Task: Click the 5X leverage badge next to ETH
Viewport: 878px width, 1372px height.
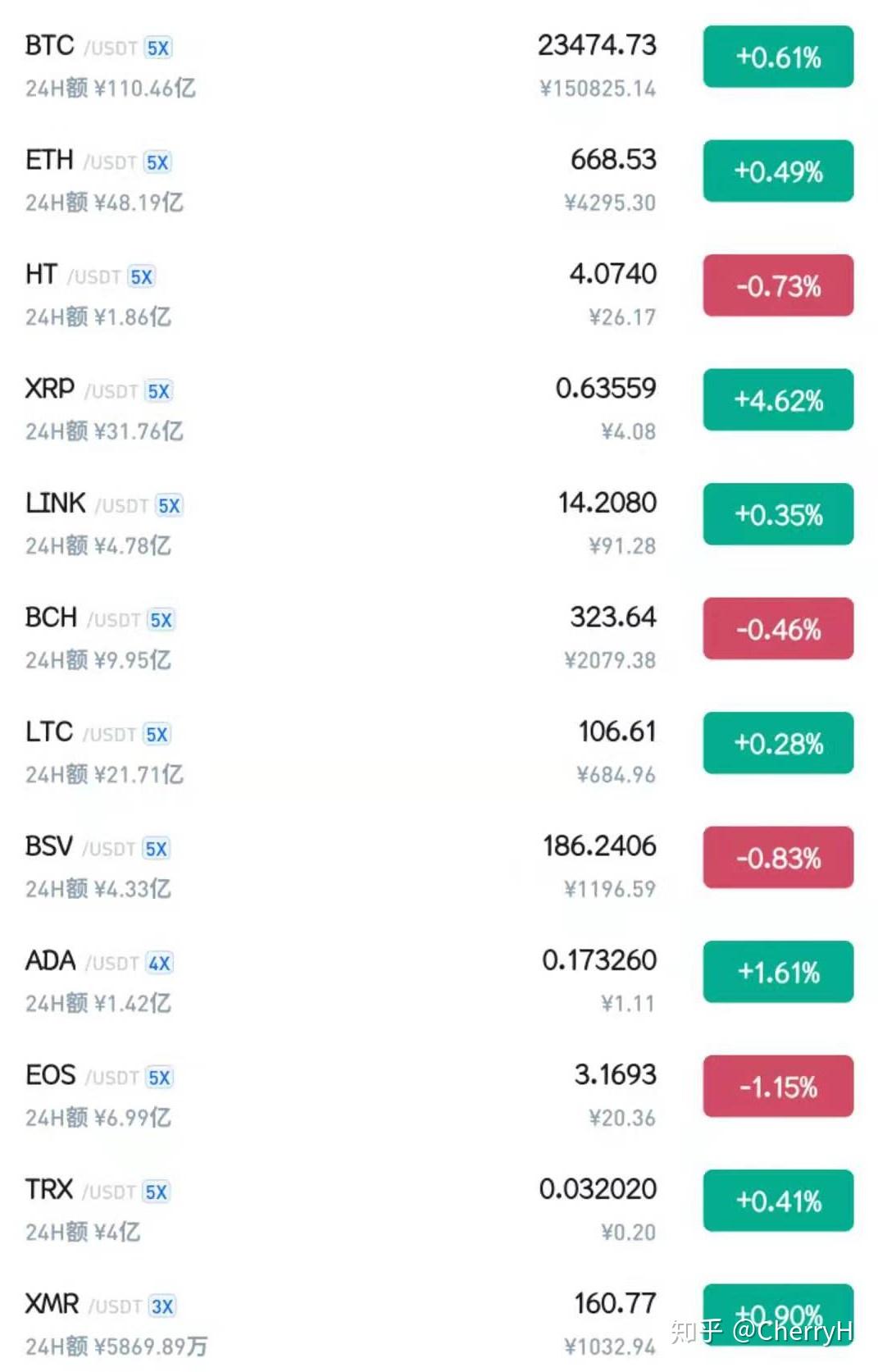Action: coord(157,162)
